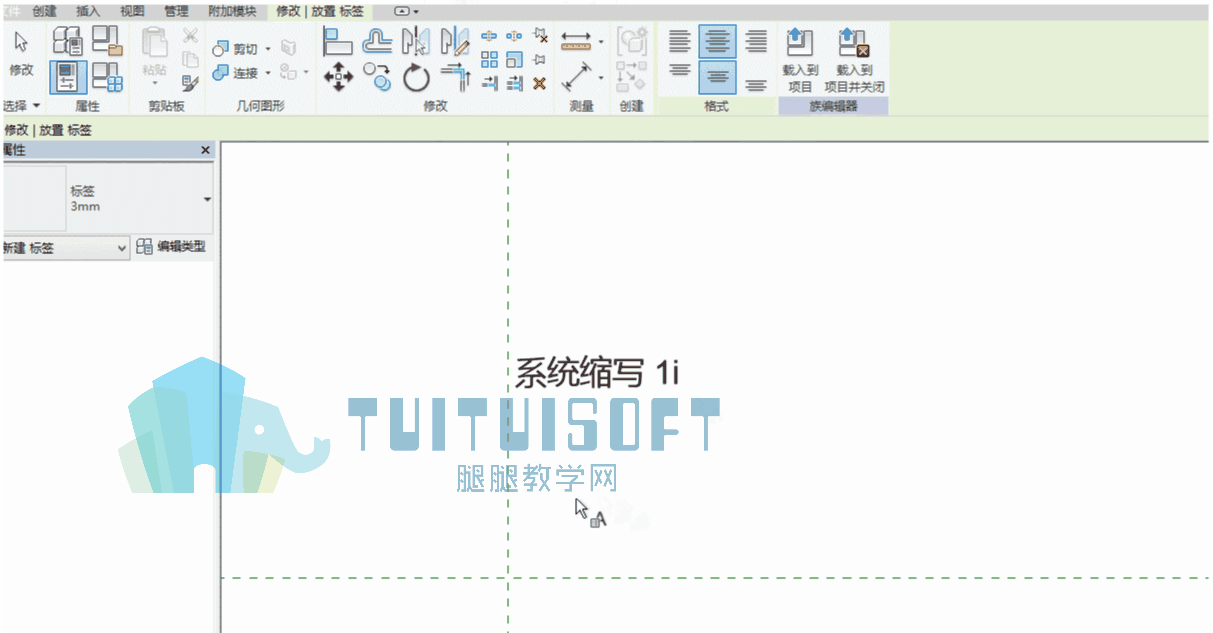Select the Split Element tool
This screenshot has width=1213, height=633.
tap(490, 36)
